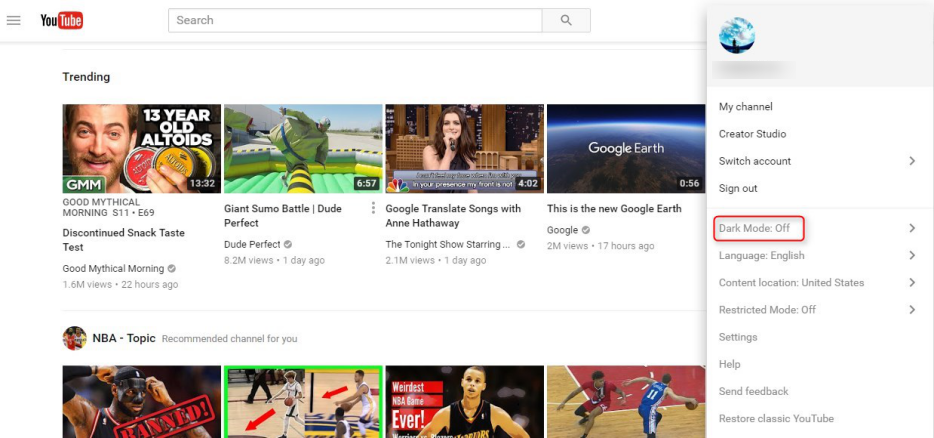This screenshot has height=438, width=934.
Task: Click the NBA - Topic channel avatar
Action: click(74, 338)
